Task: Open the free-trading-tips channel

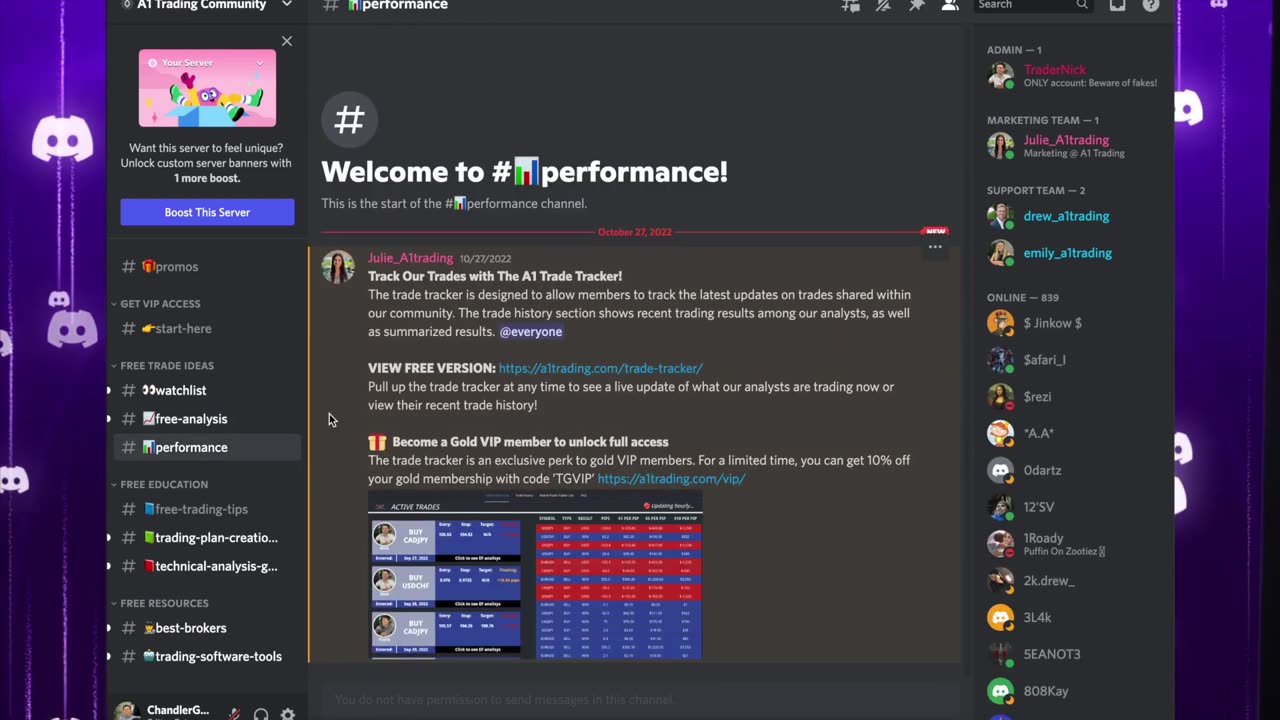Action: [207, 509]
